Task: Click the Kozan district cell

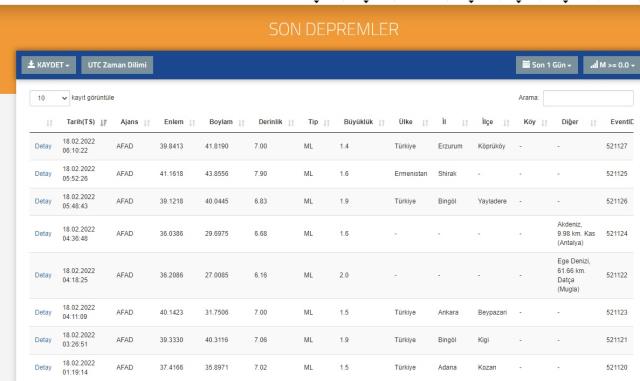Action: click(487, 368)
